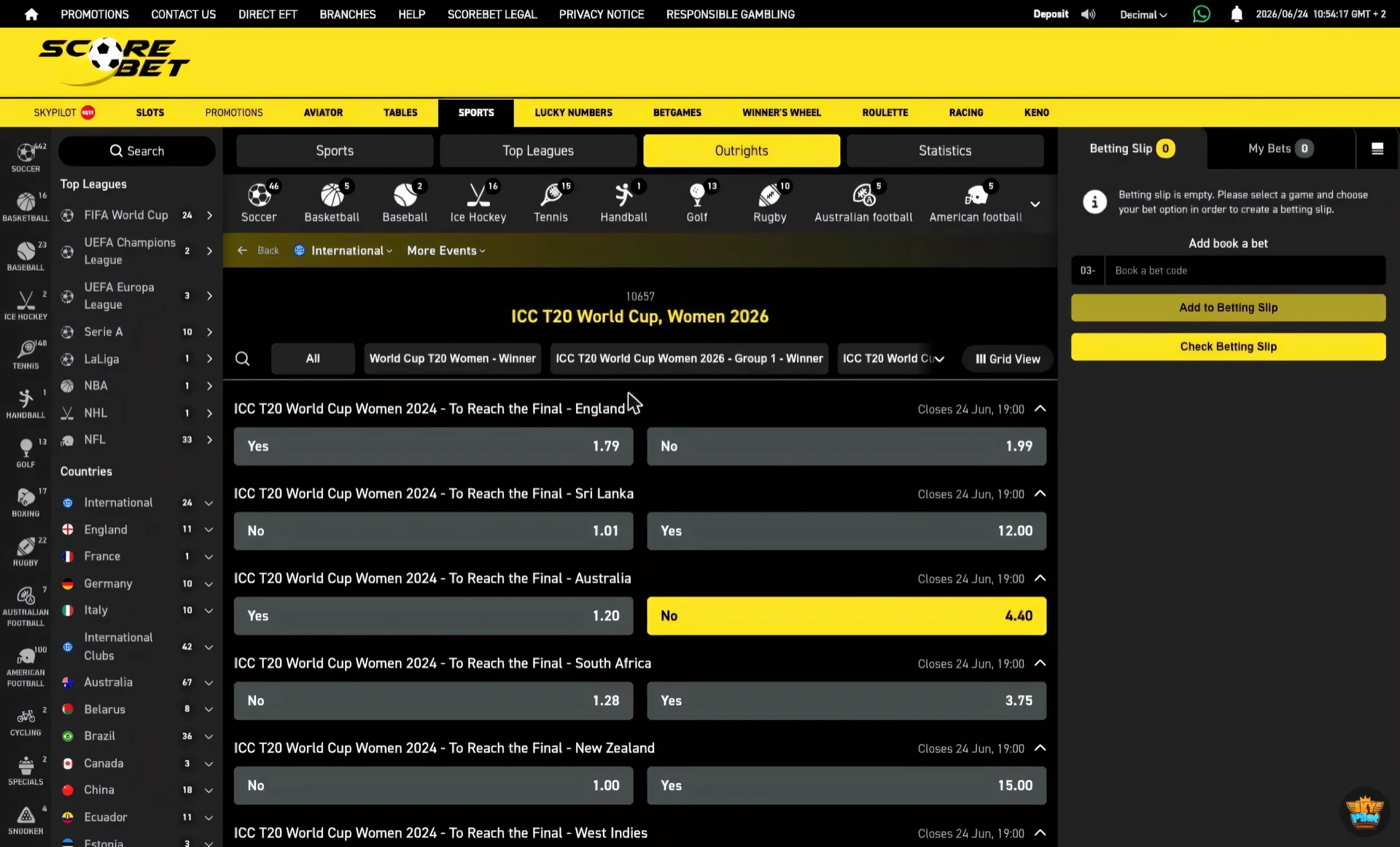This screenshot has width=1400, height=847.
Task: Select Snooker in the left sidebar
Action: [26, 820]
